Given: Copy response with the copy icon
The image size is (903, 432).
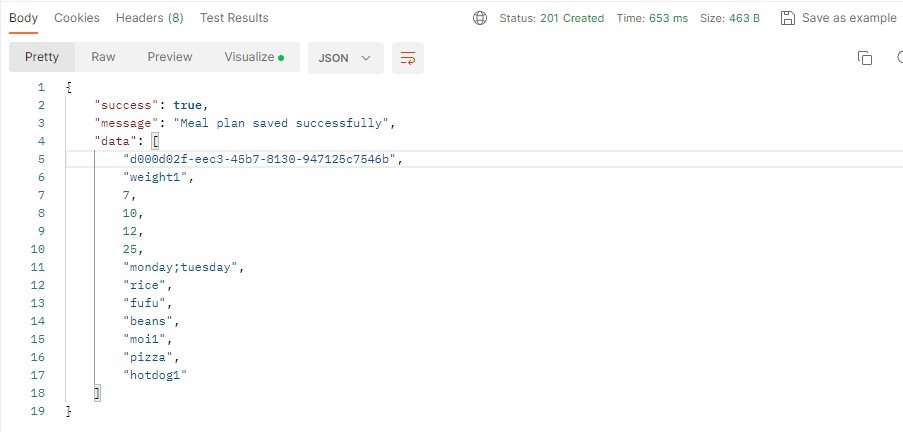Looking at the screenshot, I should pos(865,58).
